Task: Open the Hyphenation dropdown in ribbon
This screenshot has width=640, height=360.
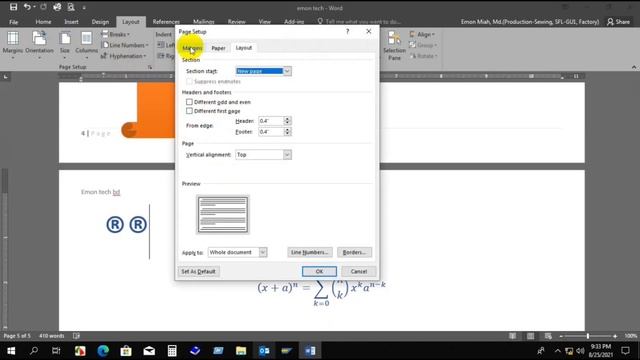Action: click(123, 56)
